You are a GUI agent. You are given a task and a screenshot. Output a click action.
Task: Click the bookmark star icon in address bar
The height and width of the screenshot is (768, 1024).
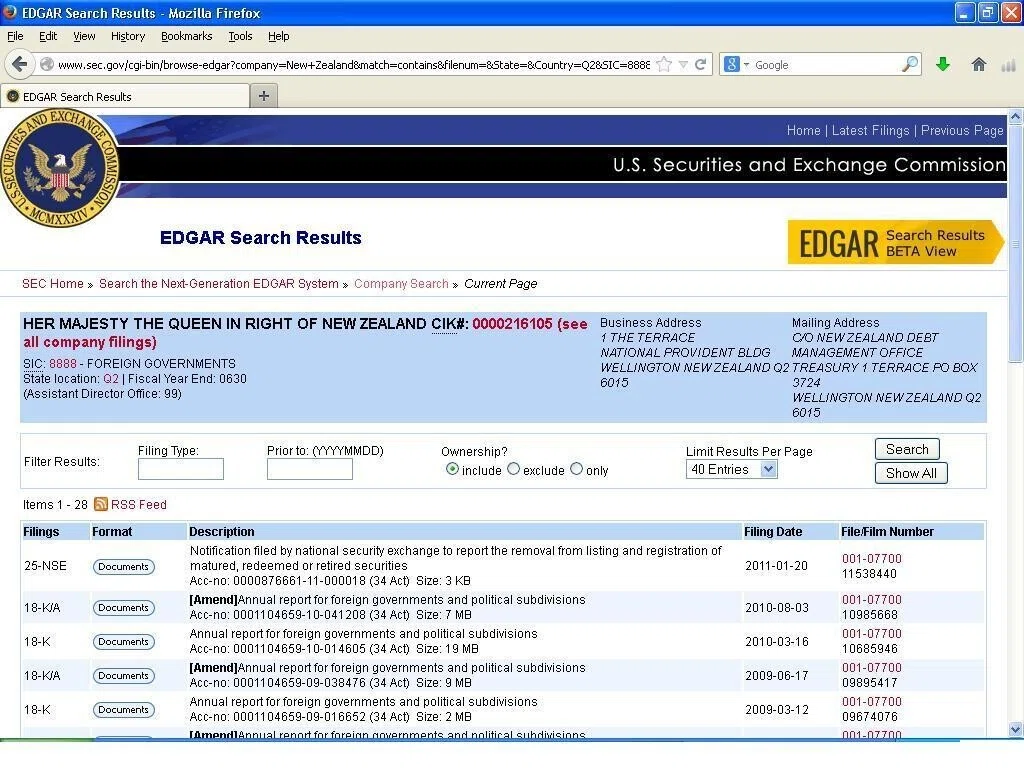click(664, 64)
